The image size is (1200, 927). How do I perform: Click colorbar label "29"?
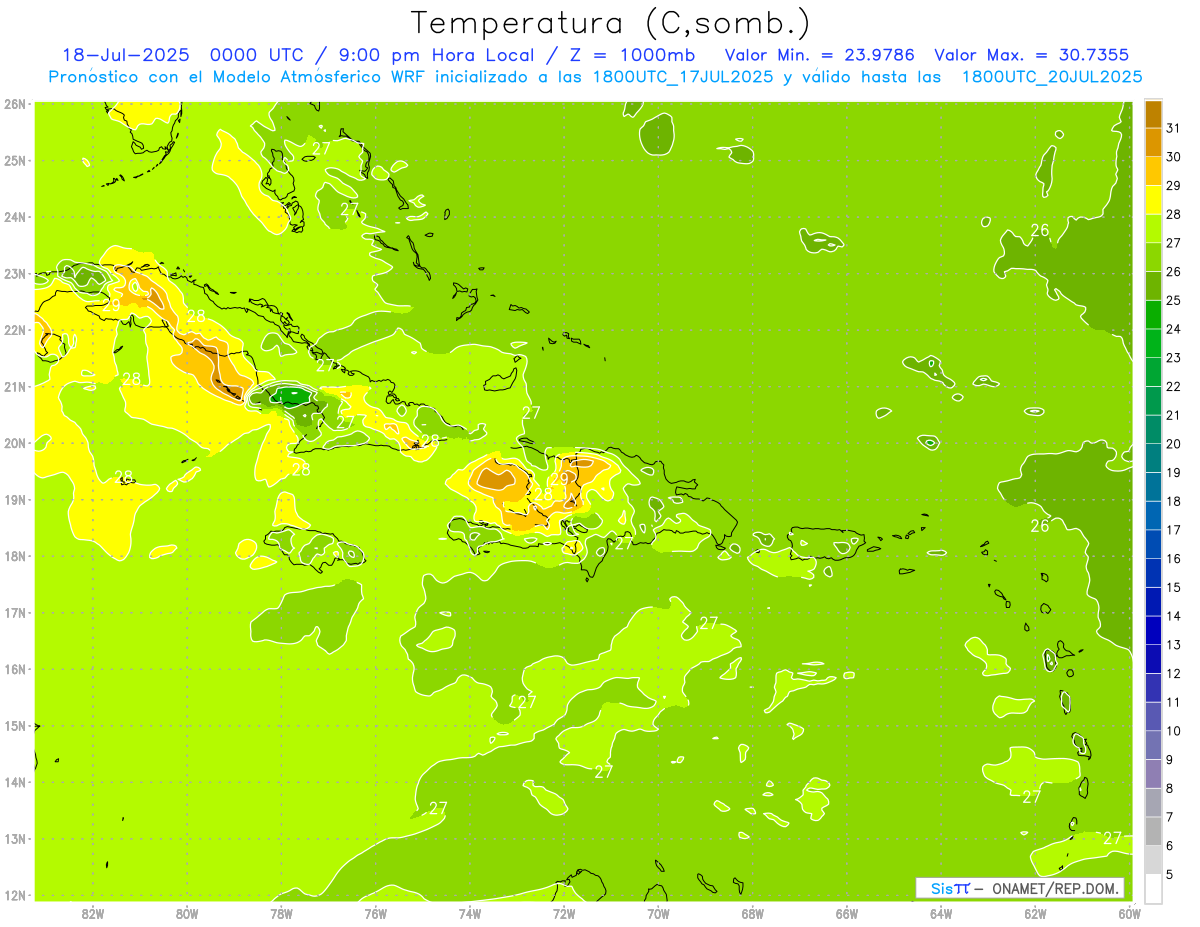coord(1173,186)
